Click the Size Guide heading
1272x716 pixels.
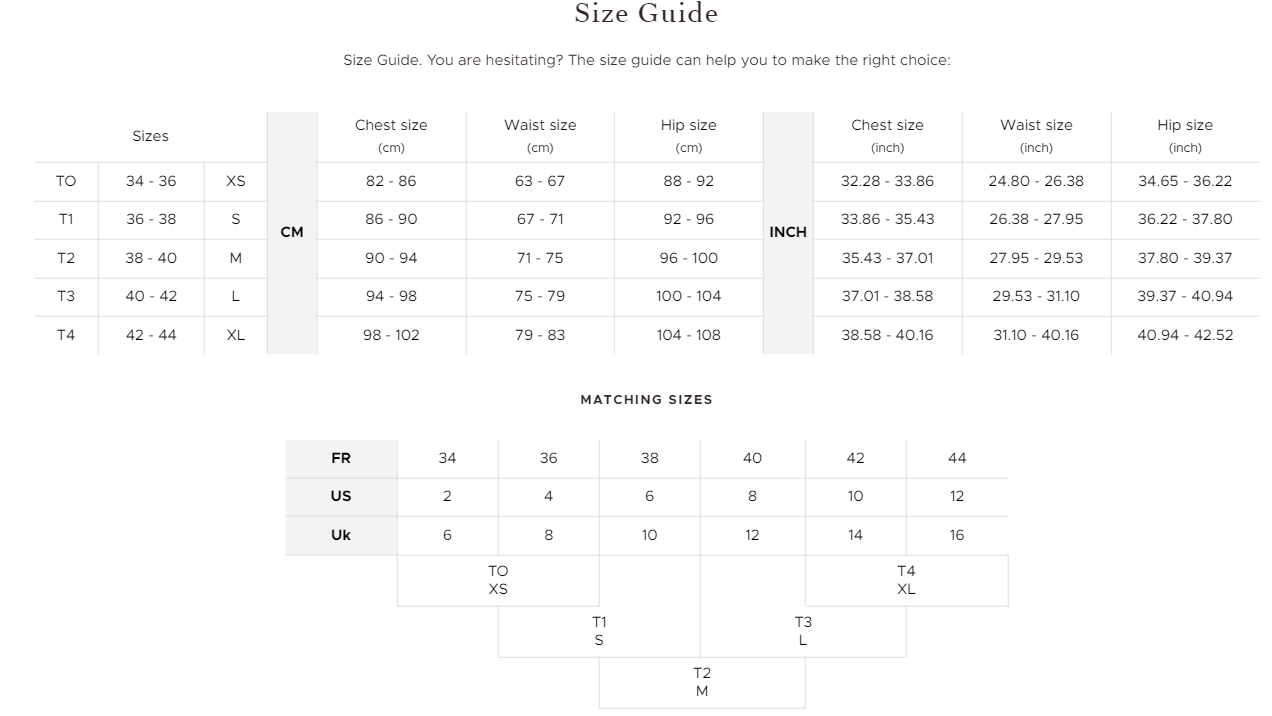pyautogui.click(x=646, y=14)
